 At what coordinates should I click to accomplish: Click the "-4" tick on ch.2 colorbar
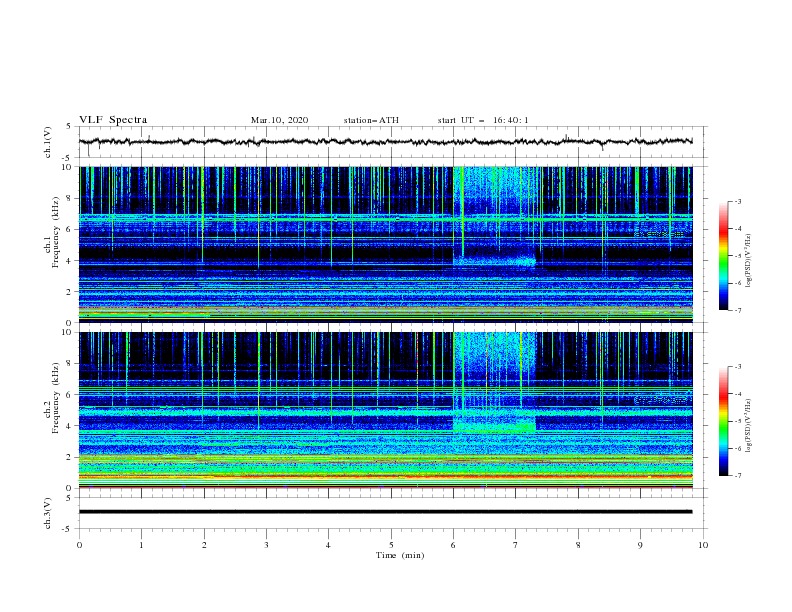pos(737,394)
